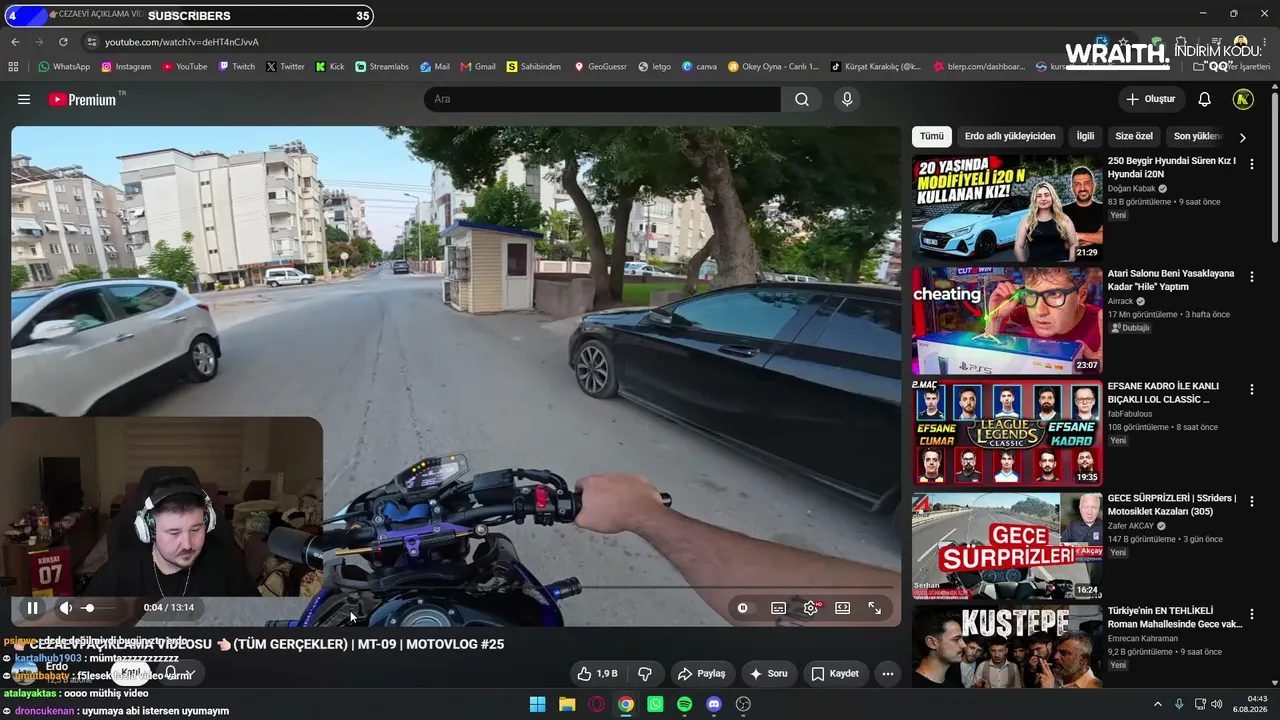Open the Kuştepe video thumbnail

(1007, 646)
